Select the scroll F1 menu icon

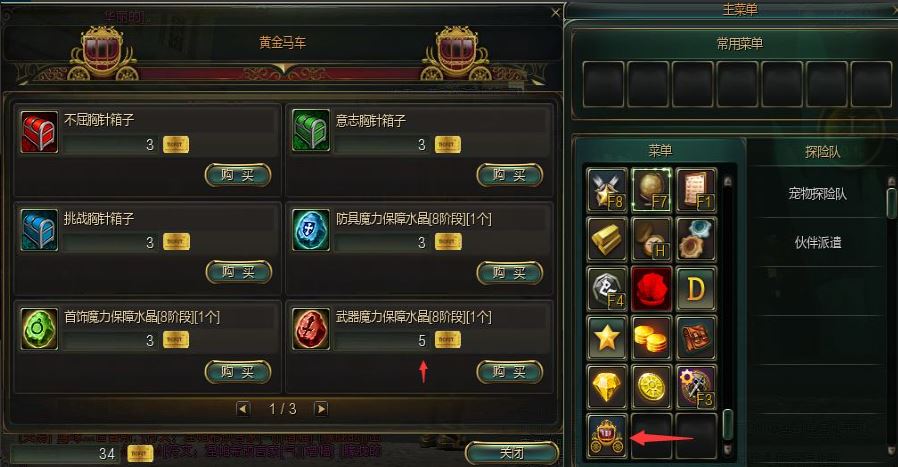click(x=696, y=190)
